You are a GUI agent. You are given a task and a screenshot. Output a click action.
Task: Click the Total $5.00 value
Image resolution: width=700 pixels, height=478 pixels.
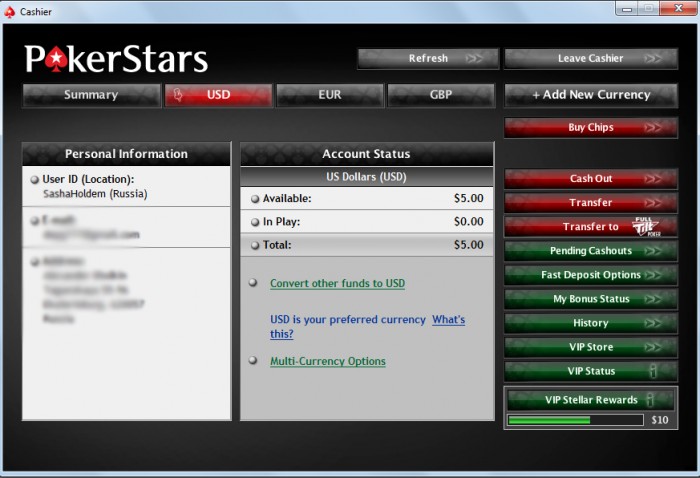(x=468, y=245)
